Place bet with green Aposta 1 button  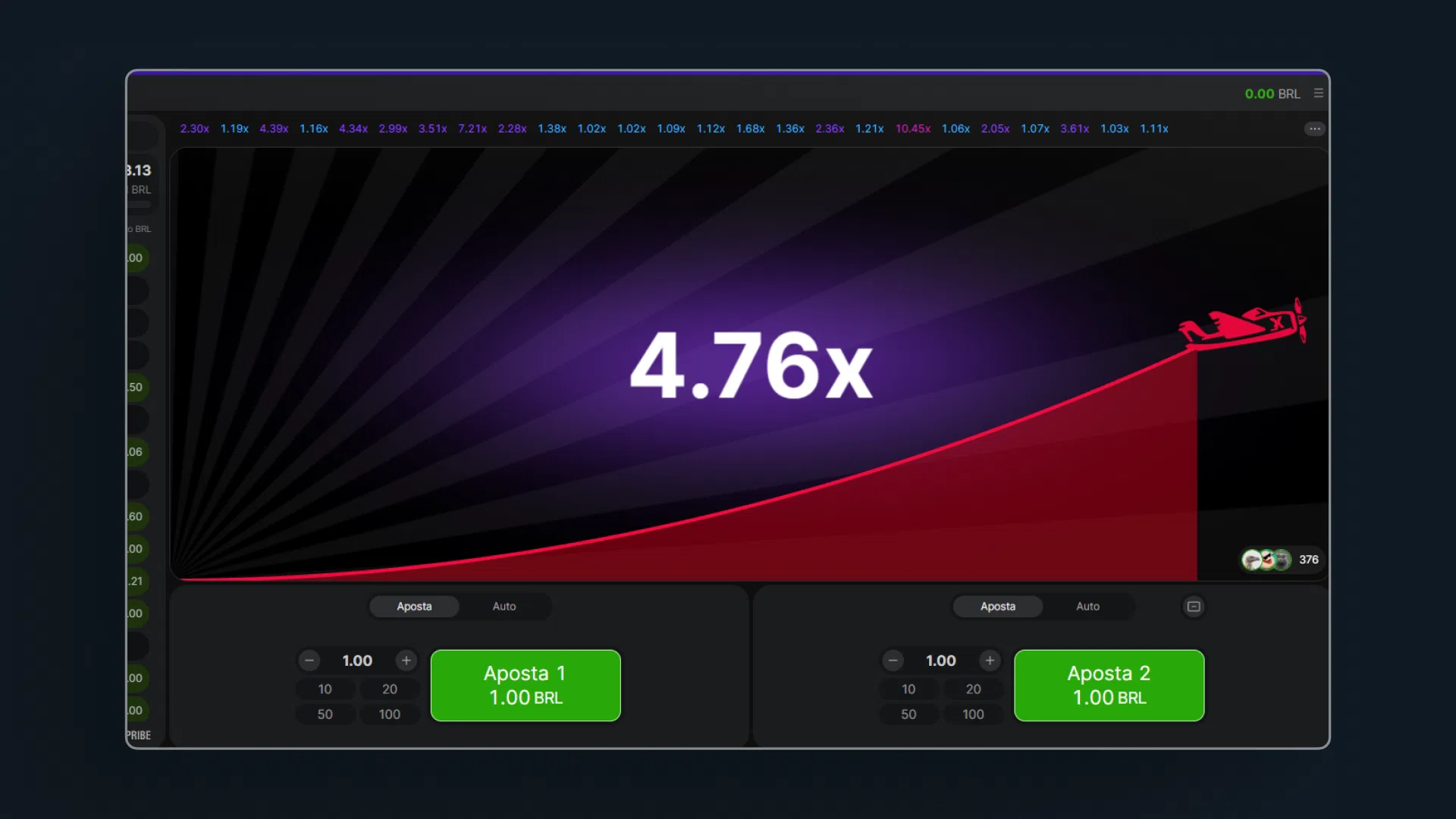pyautogui.click(x=526, y=686)
